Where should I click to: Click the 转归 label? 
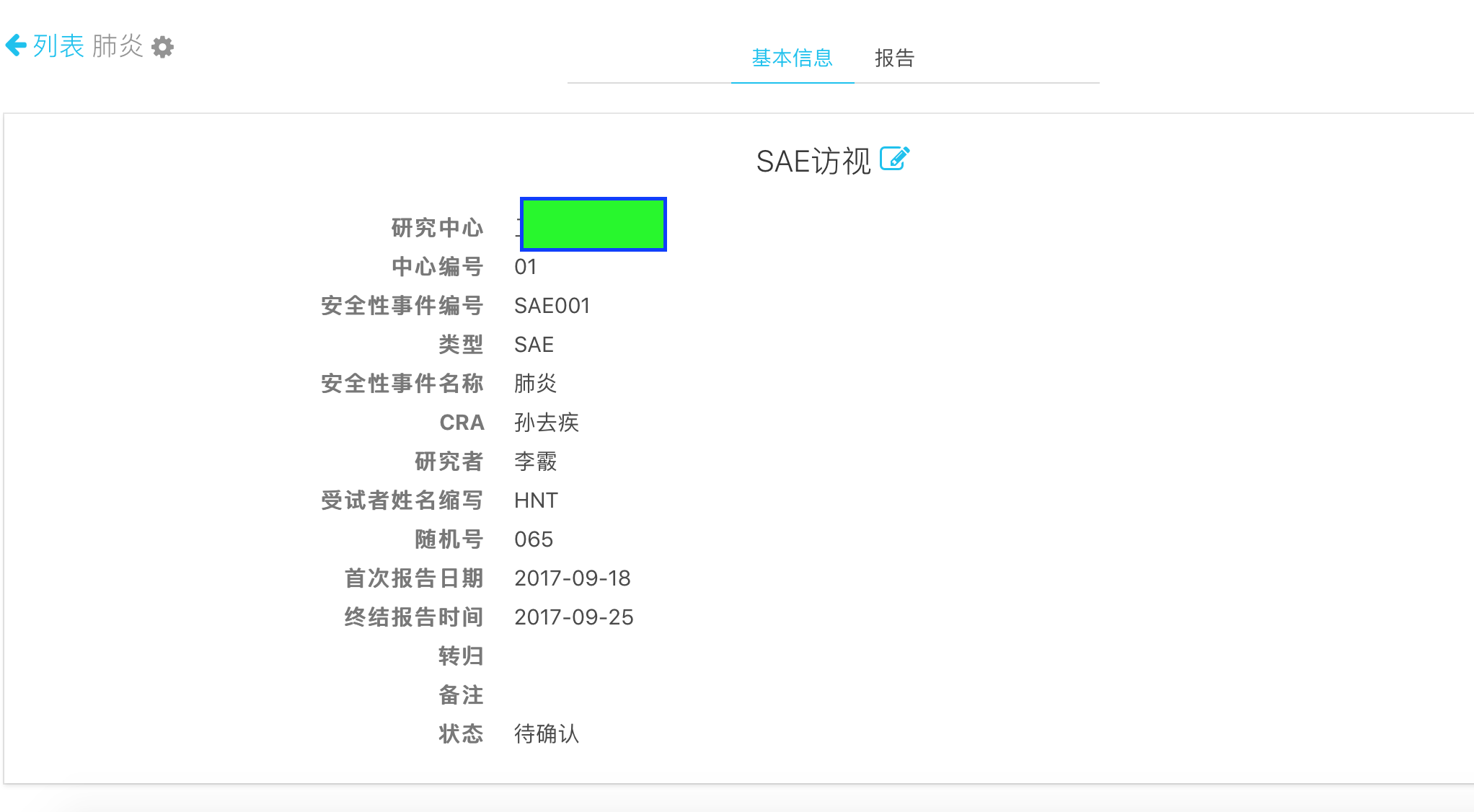click(x=461, y=656)
